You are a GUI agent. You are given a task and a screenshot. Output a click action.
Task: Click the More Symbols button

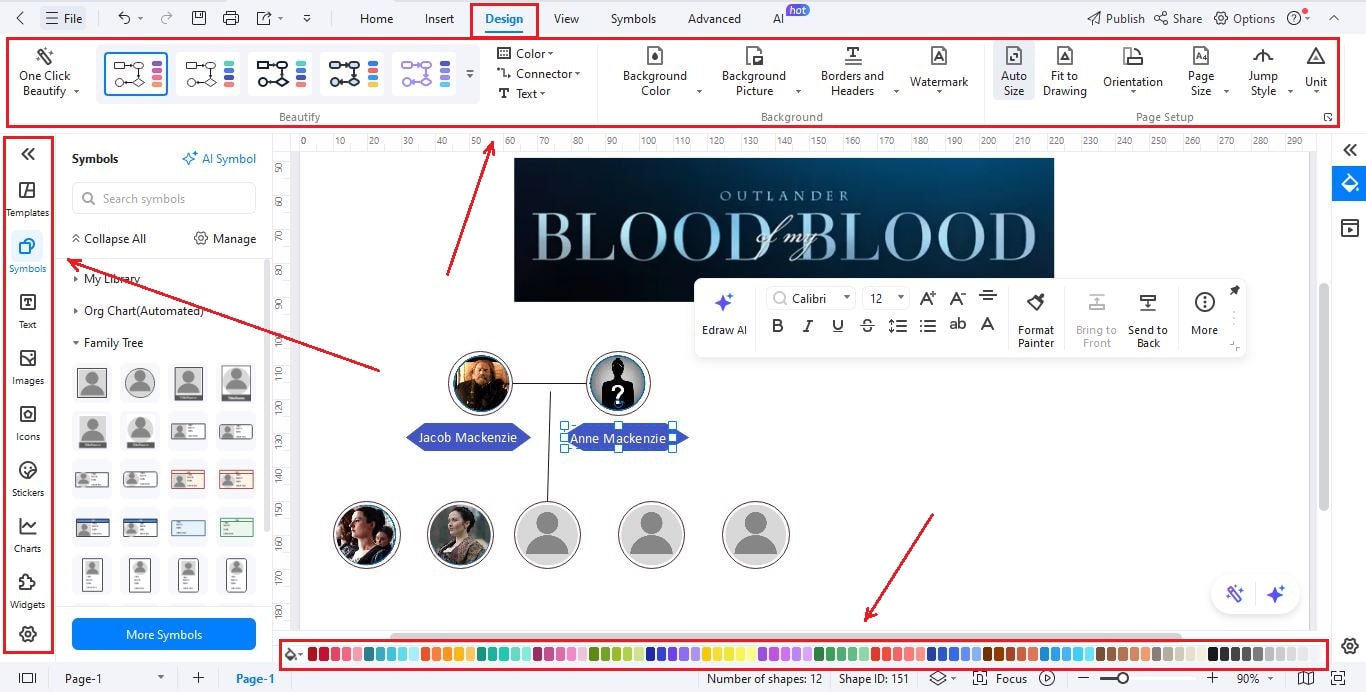(163, 634)
